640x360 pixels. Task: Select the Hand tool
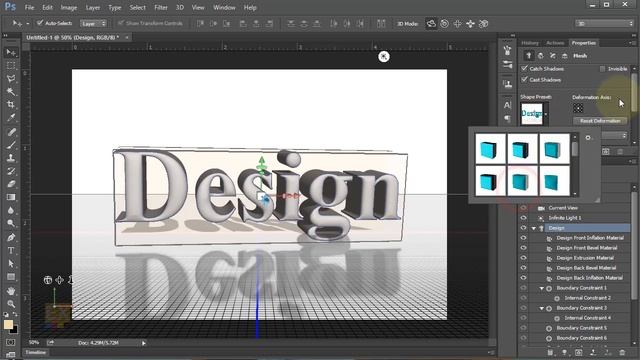coord(11,291)
